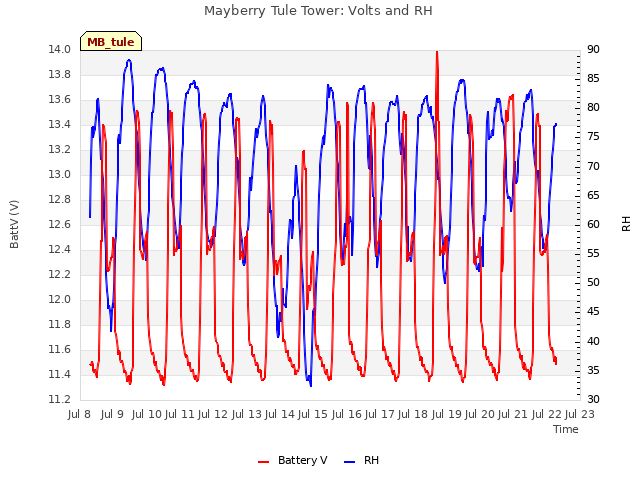Click the 13.2 left axis tick
The height and width of the screenshot is (480, 640).
(x=59, y=149)
